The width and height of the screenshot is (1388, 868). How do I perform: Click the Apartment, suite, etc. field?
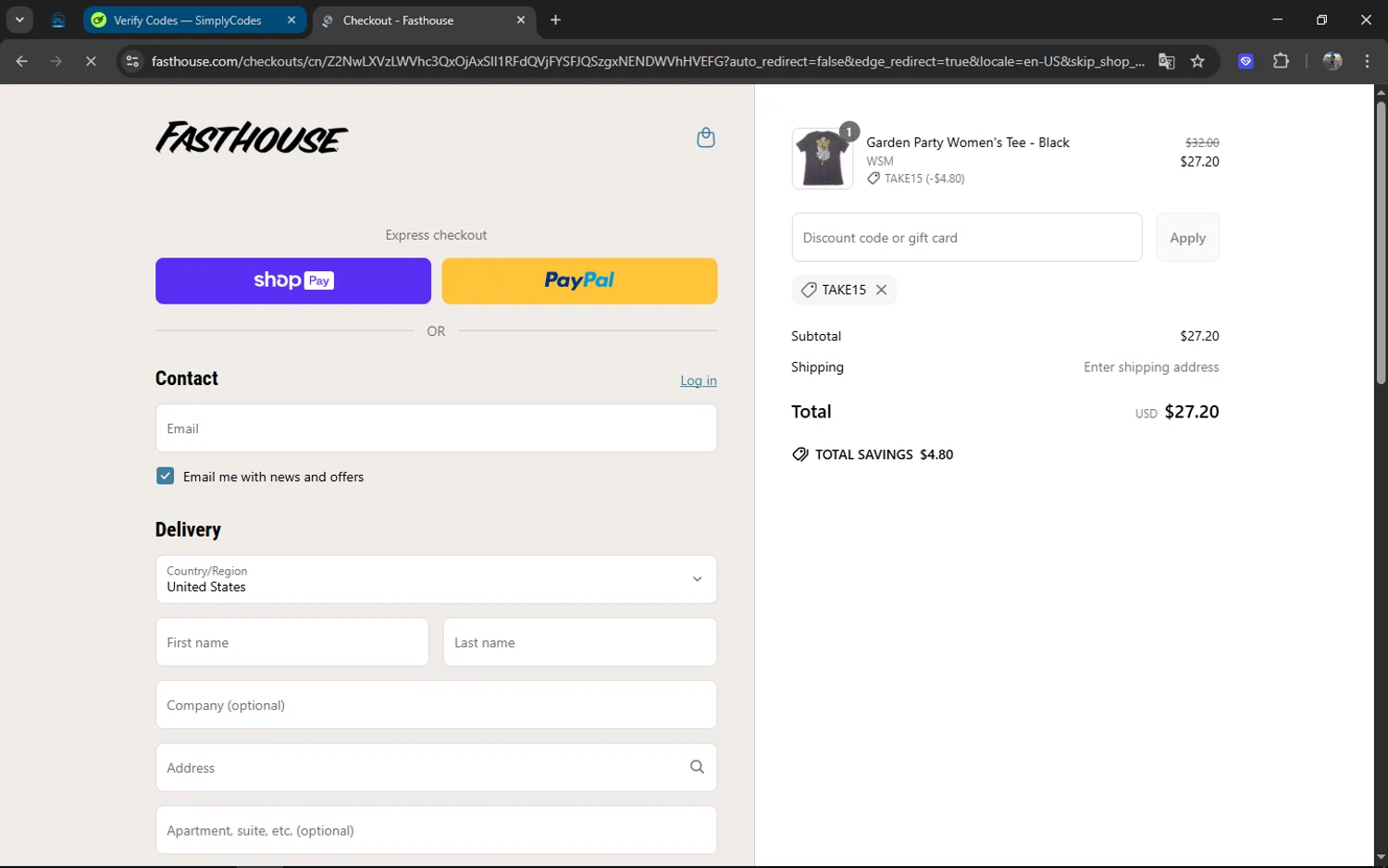(x=436, y=830)
